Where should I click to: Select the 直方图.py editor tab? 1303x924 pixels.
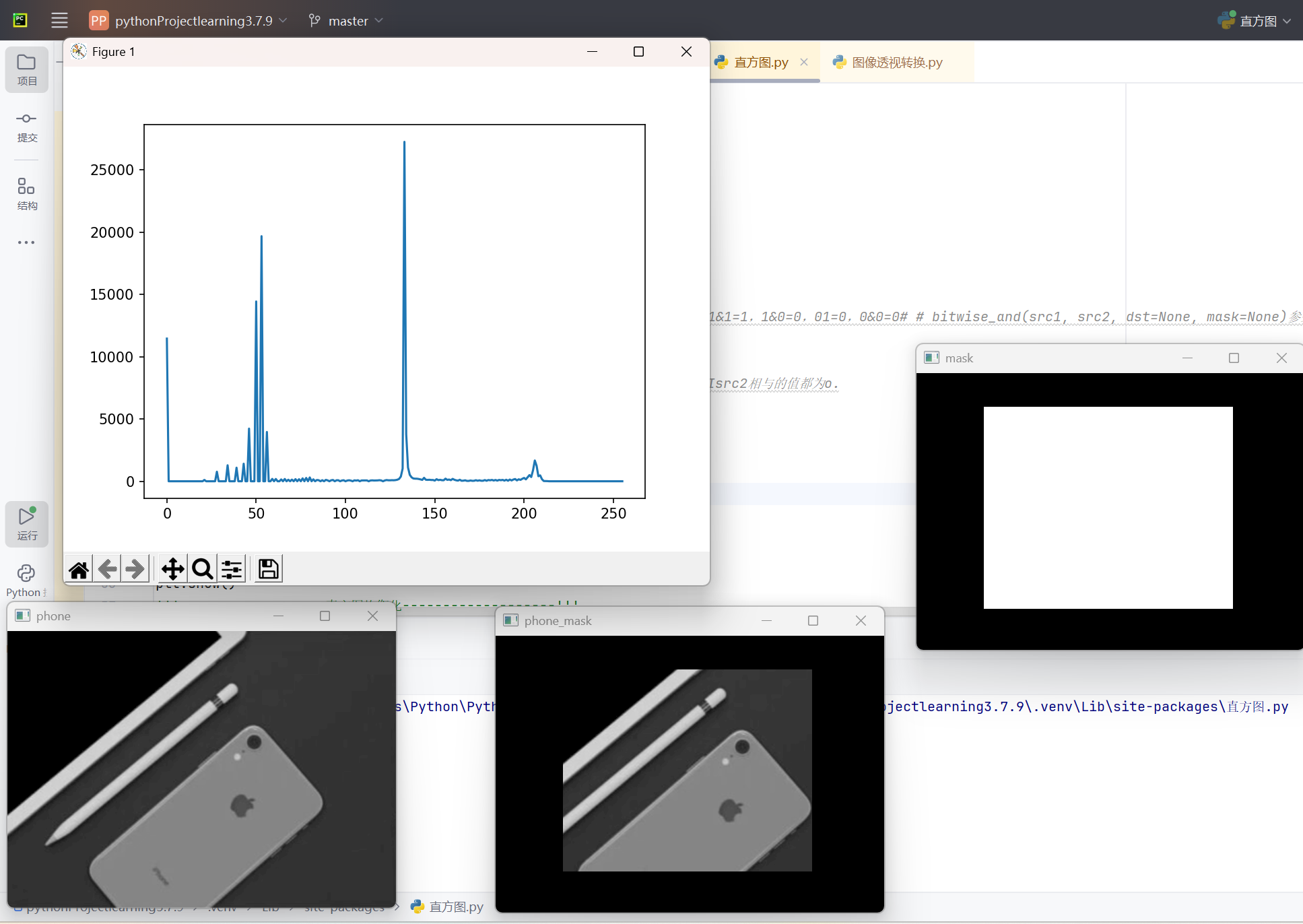[760, 63]
